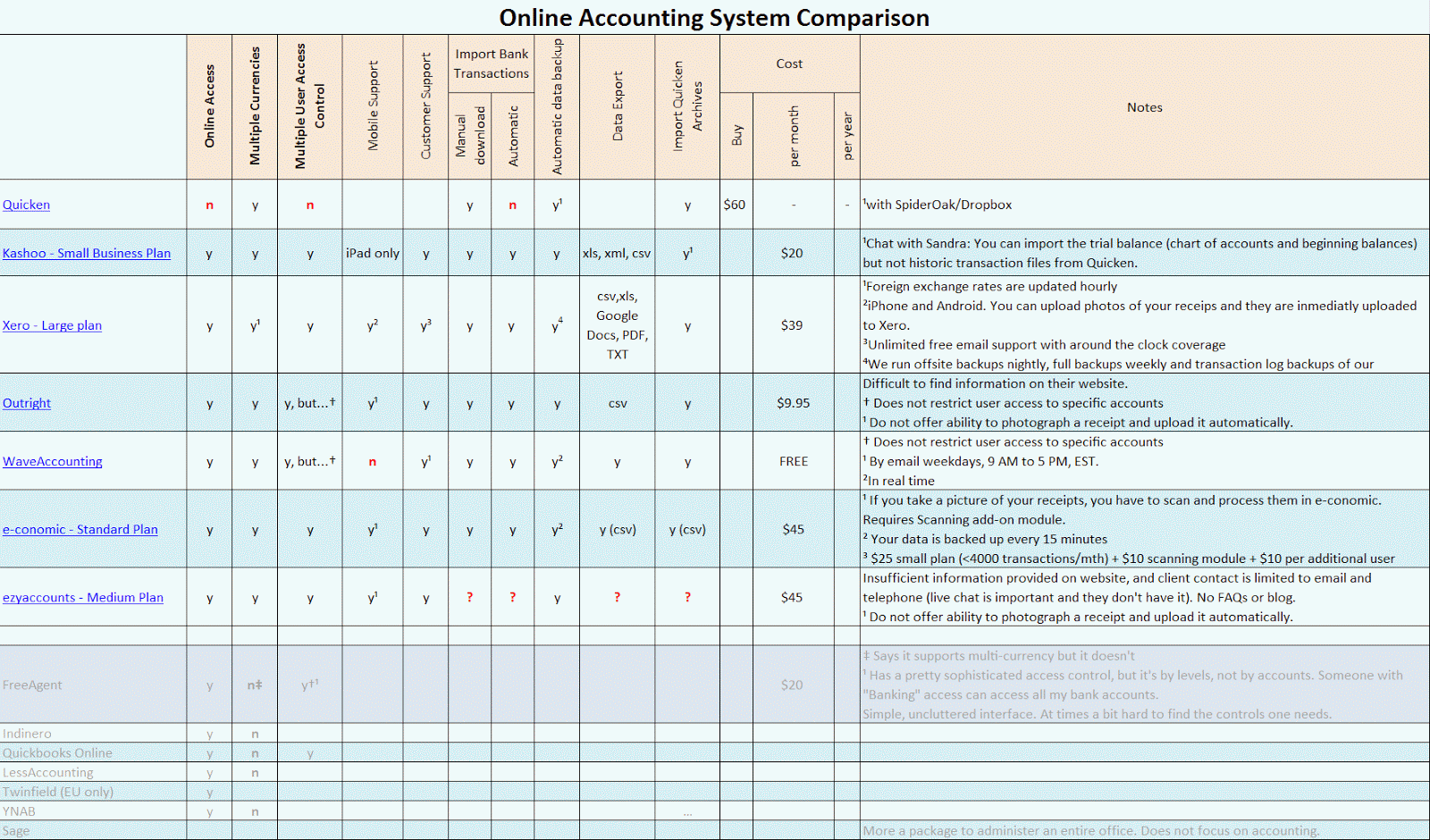Select the Notes column header
This screenshot has width=1430, height=840.
click(x=1145, y=107)
